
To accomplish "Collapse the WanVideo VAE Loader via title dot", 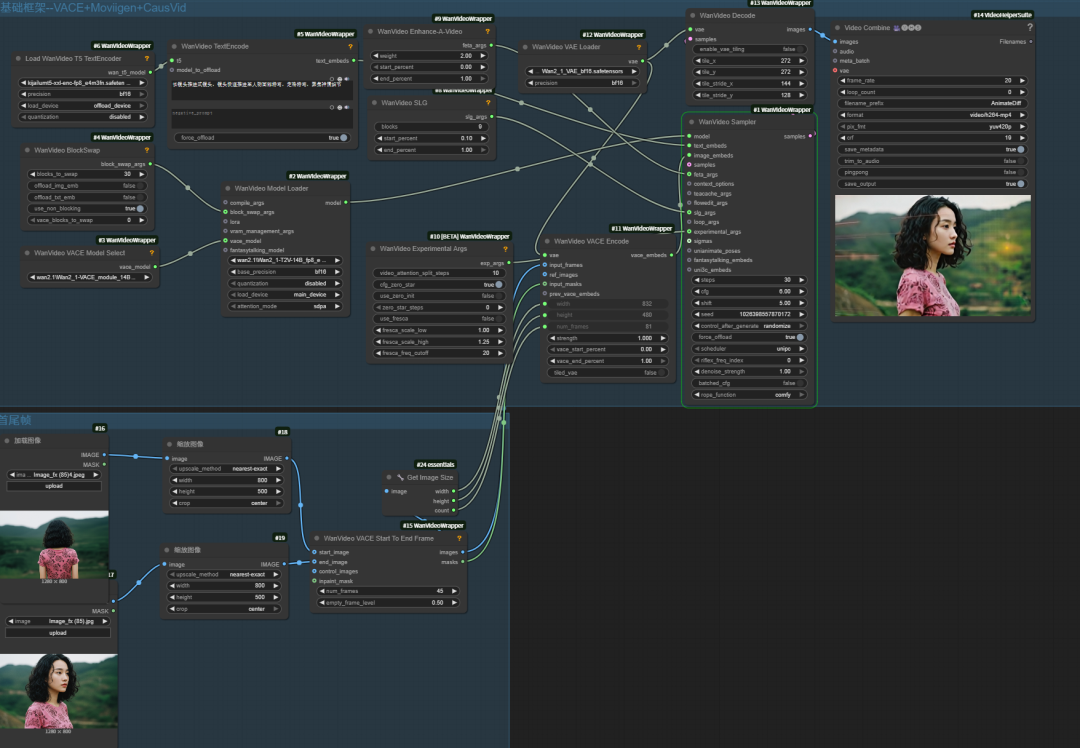I will [525, 48].
